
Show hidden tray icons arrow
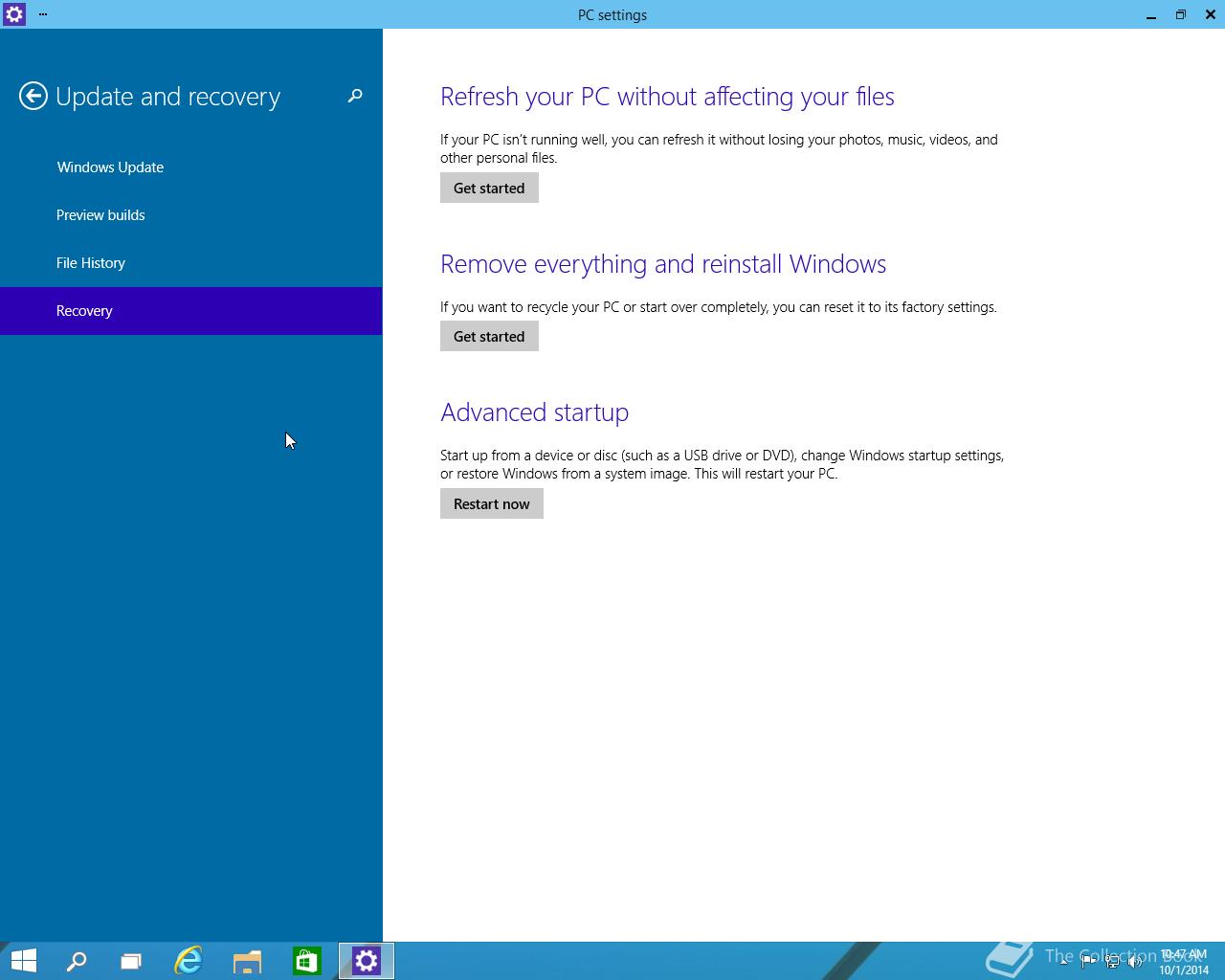(x=1064, y=962)
